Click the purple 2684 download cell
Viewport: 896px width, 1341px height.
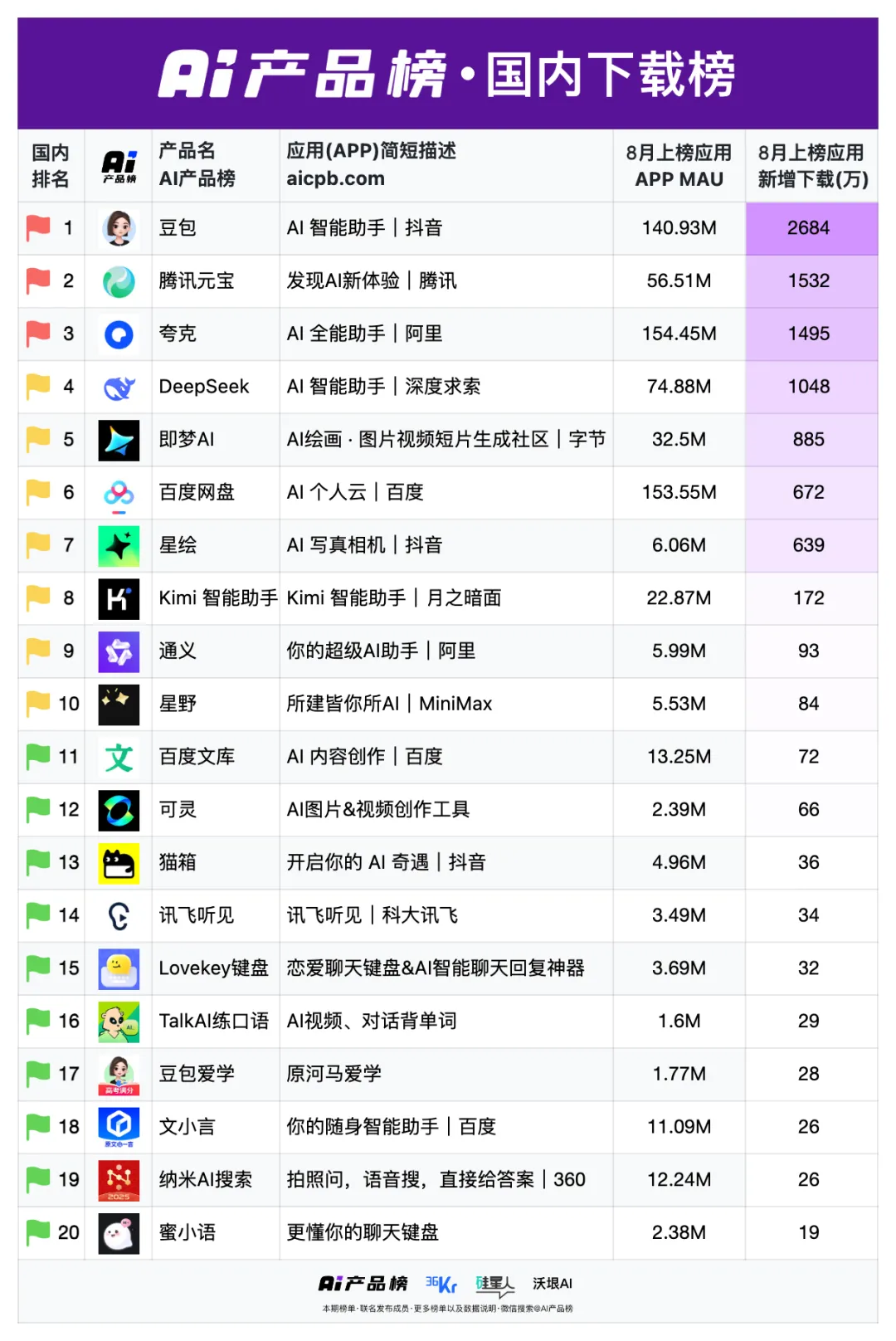pos(810,228)
